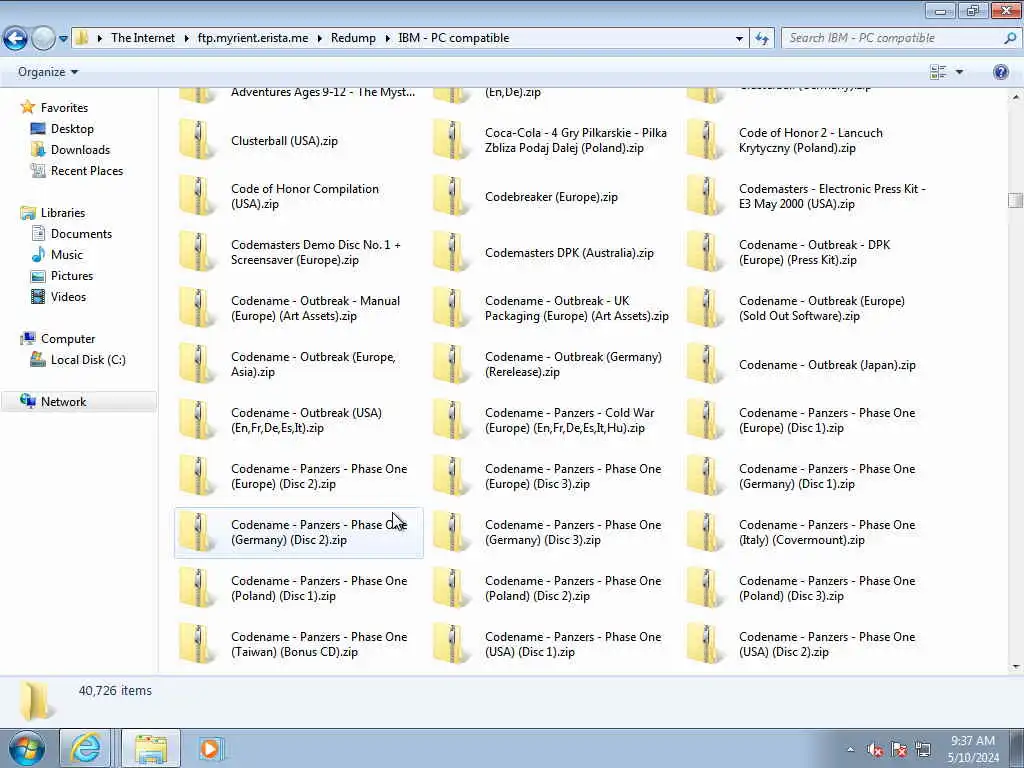Image resolution: width=1024 pixels, height=768 pixels.
Task: Select Panzers - Phase One (Europe) (Disc 2).zip
Action: pos(319,477)
